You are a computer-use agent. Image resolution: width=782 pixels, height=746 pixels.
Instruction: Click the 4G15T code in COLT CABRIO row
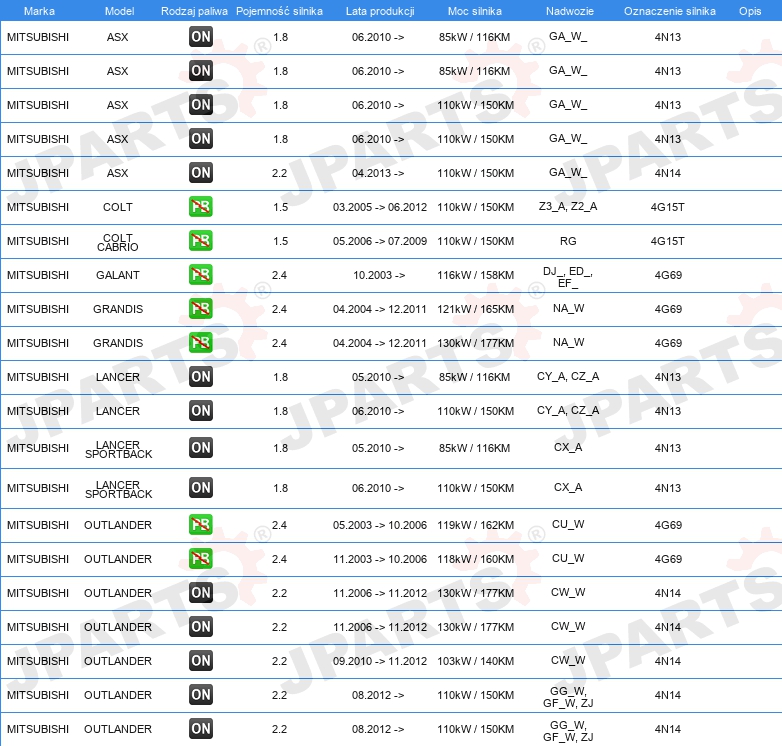pyautogui.click(x=668, y=241)
